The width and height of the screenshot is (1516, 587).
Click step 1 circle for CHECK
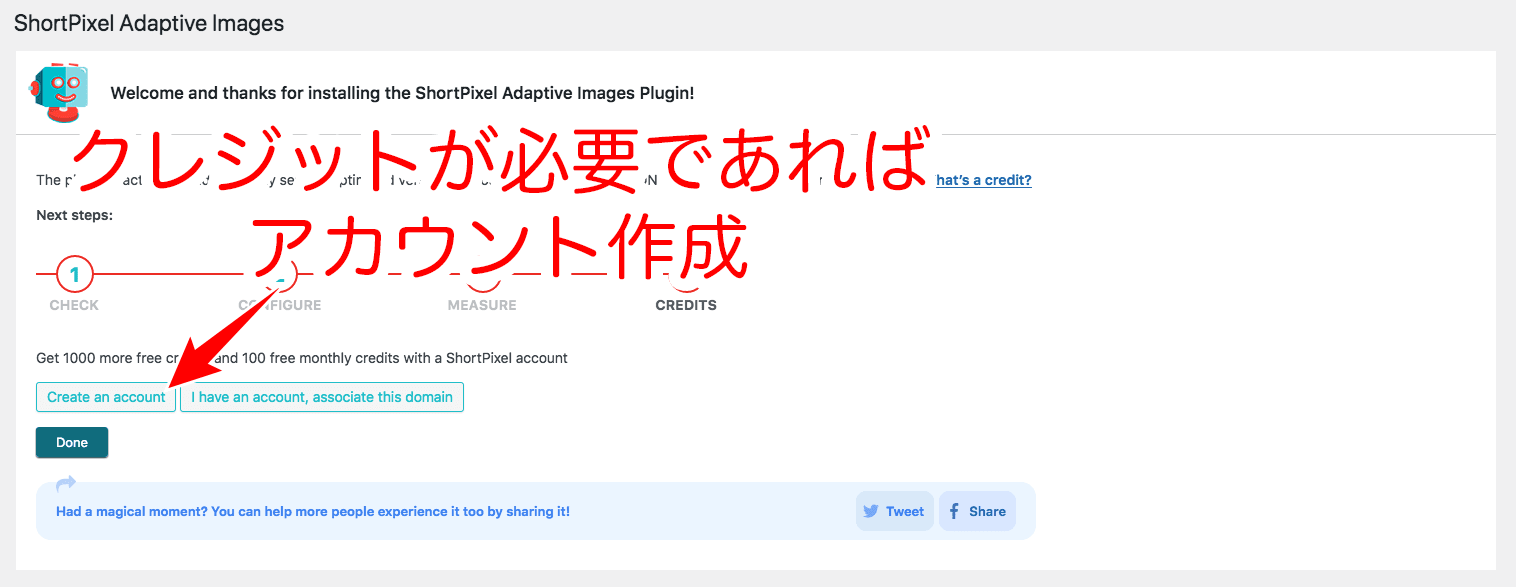(x=75, y=273)
